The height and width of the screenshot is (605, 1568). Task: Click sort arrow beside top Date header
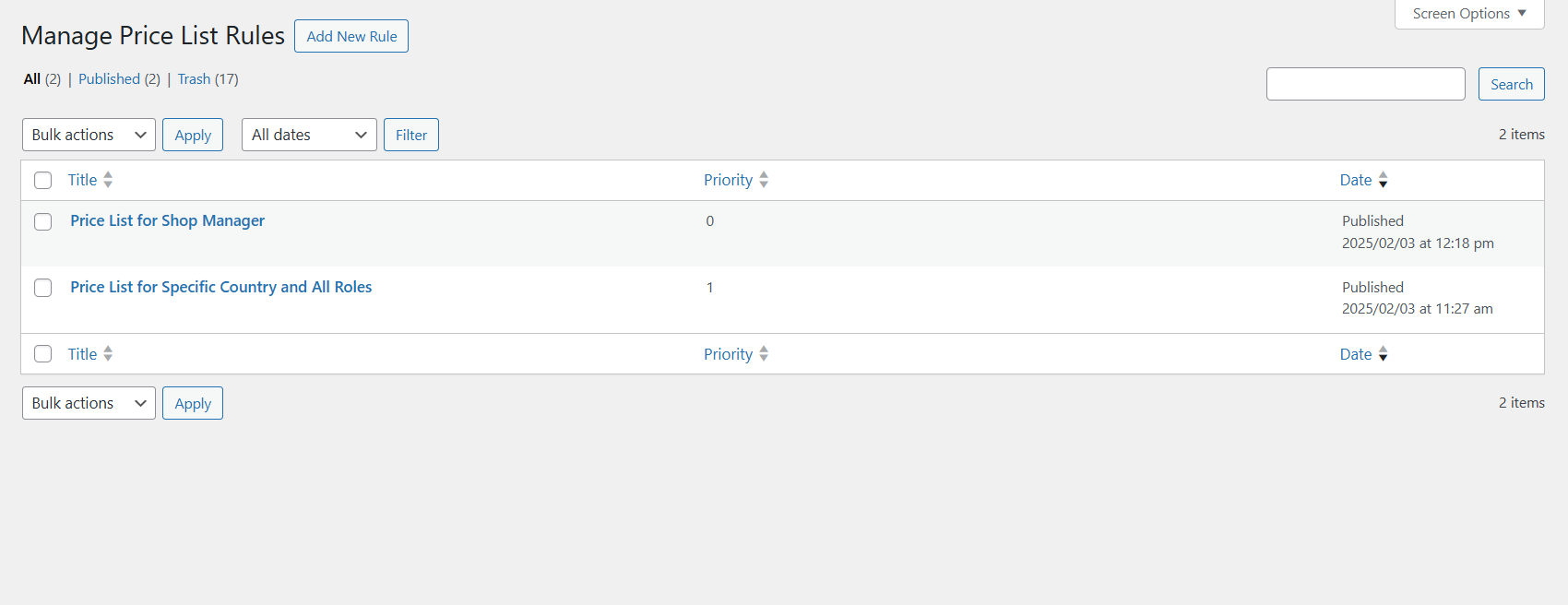1383,180
